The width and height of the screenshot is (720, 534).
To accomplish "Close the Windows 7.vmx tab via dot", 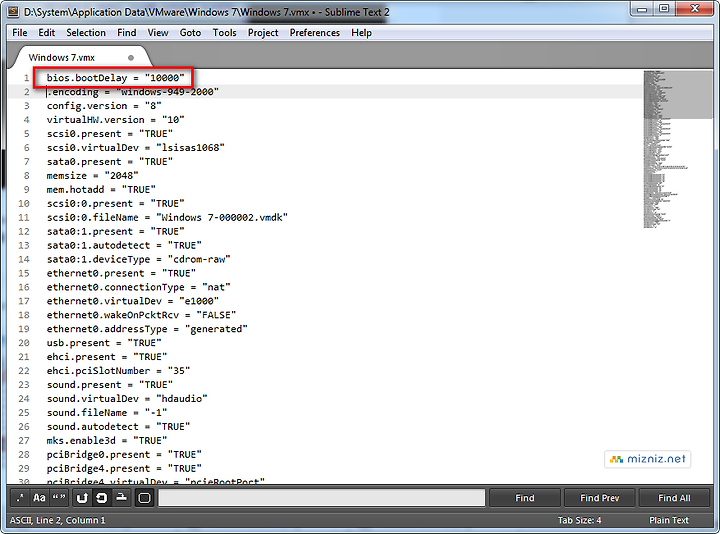I will click(x=131, y=58).
